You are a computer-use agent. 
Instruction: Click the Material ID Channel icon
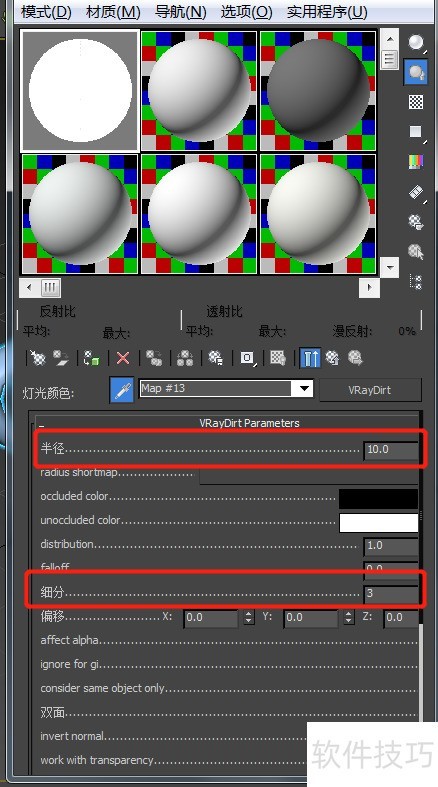[247, 358]
